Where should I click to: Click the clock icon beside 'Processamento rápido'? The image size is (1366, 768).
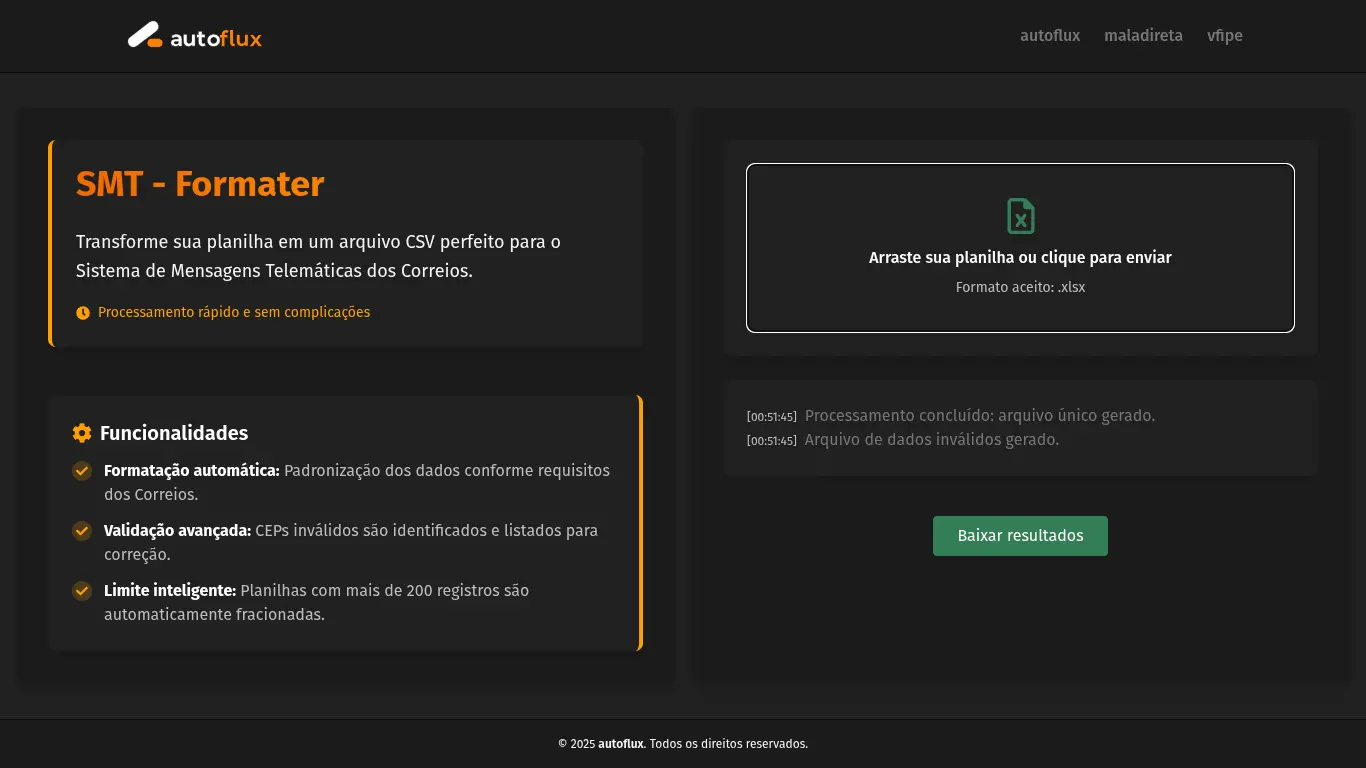click(82, 312)
